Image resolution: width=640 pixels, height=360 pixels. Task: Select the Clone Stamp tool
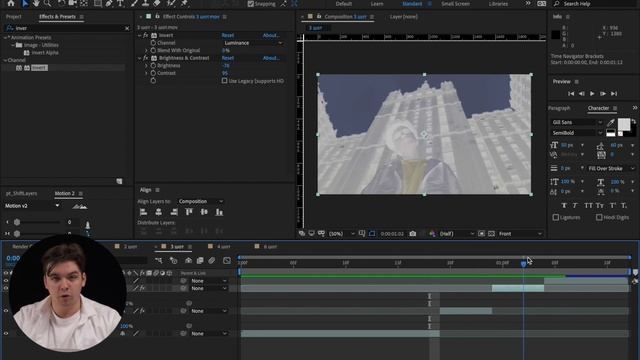pos(146,3)
